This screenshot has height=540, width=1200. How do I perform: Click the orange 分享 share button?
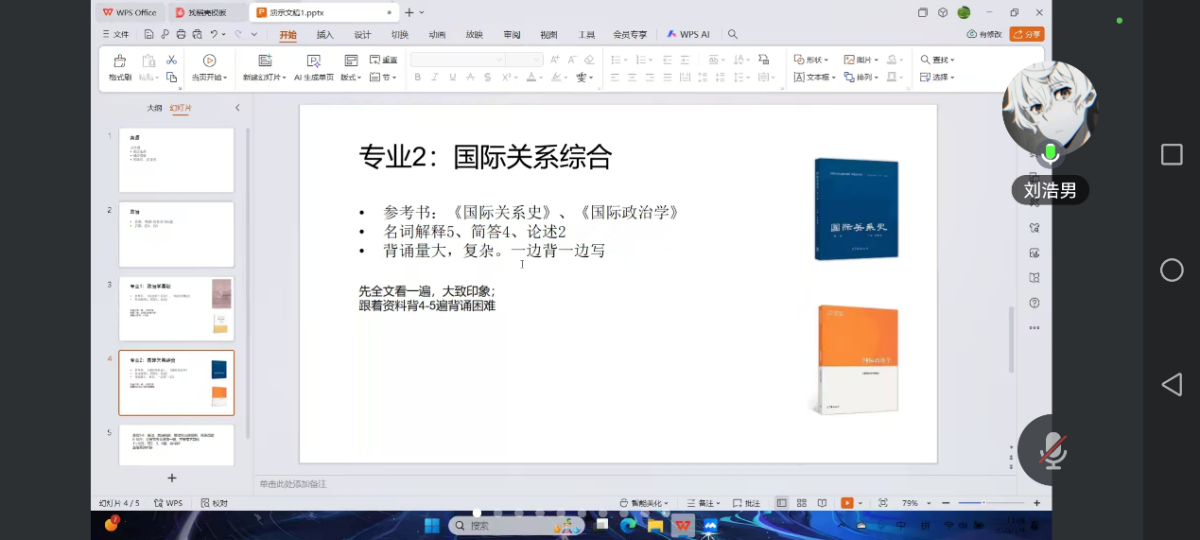pos(1027,34)
